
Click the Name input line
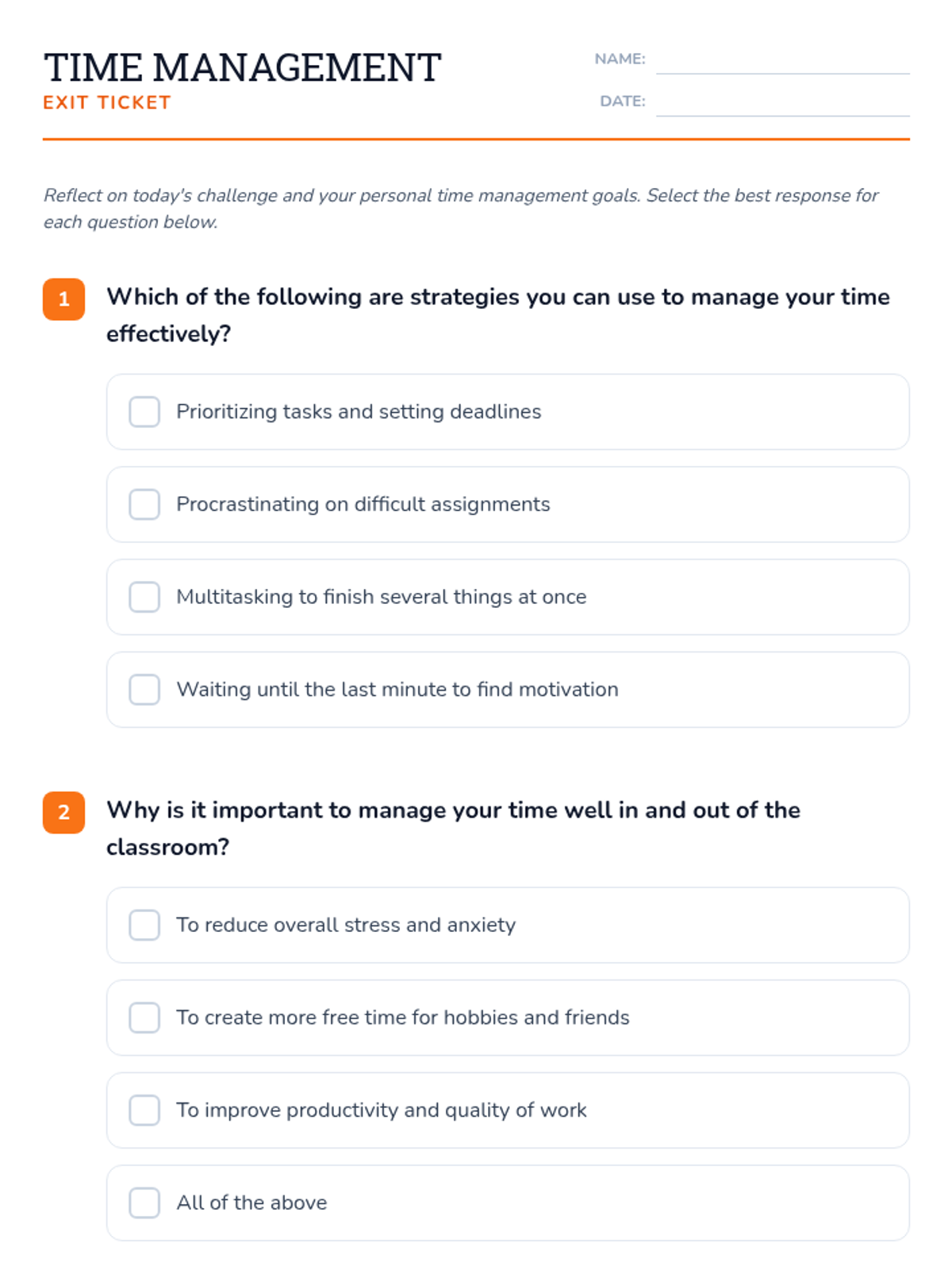[781, 62]
